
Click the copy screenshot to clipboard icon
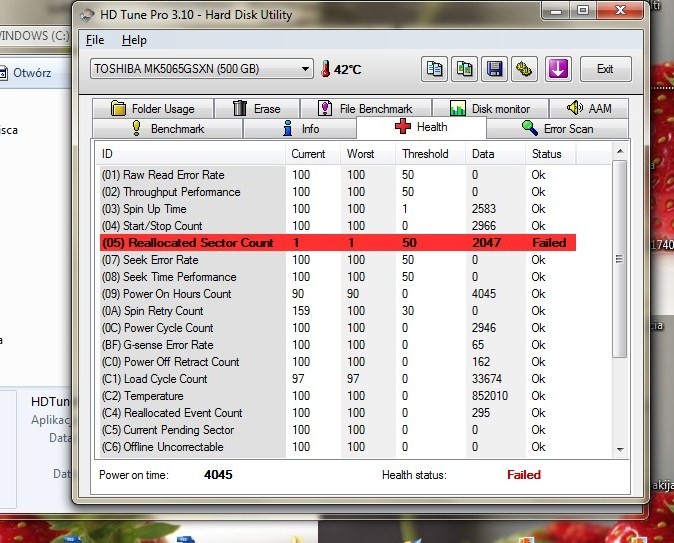pos(464,69)
